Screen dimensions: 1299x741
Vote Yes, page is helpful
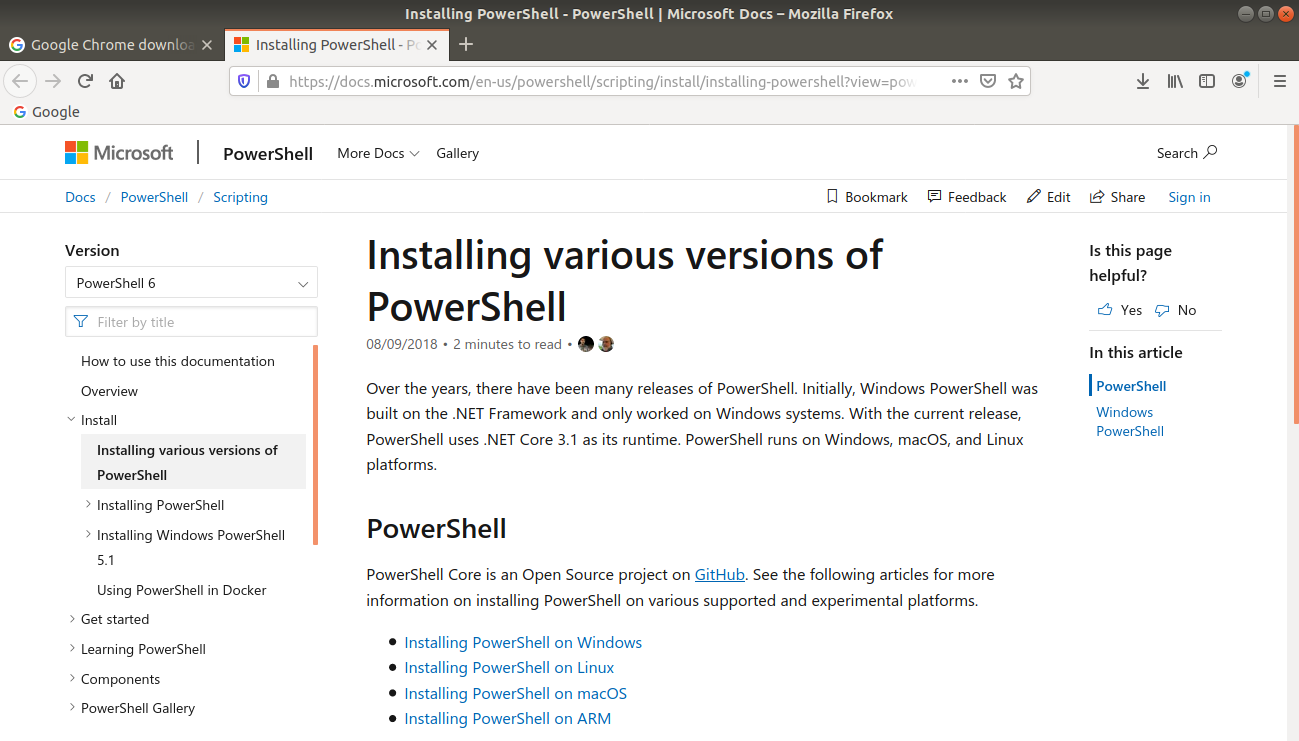tap(1120, 310)
